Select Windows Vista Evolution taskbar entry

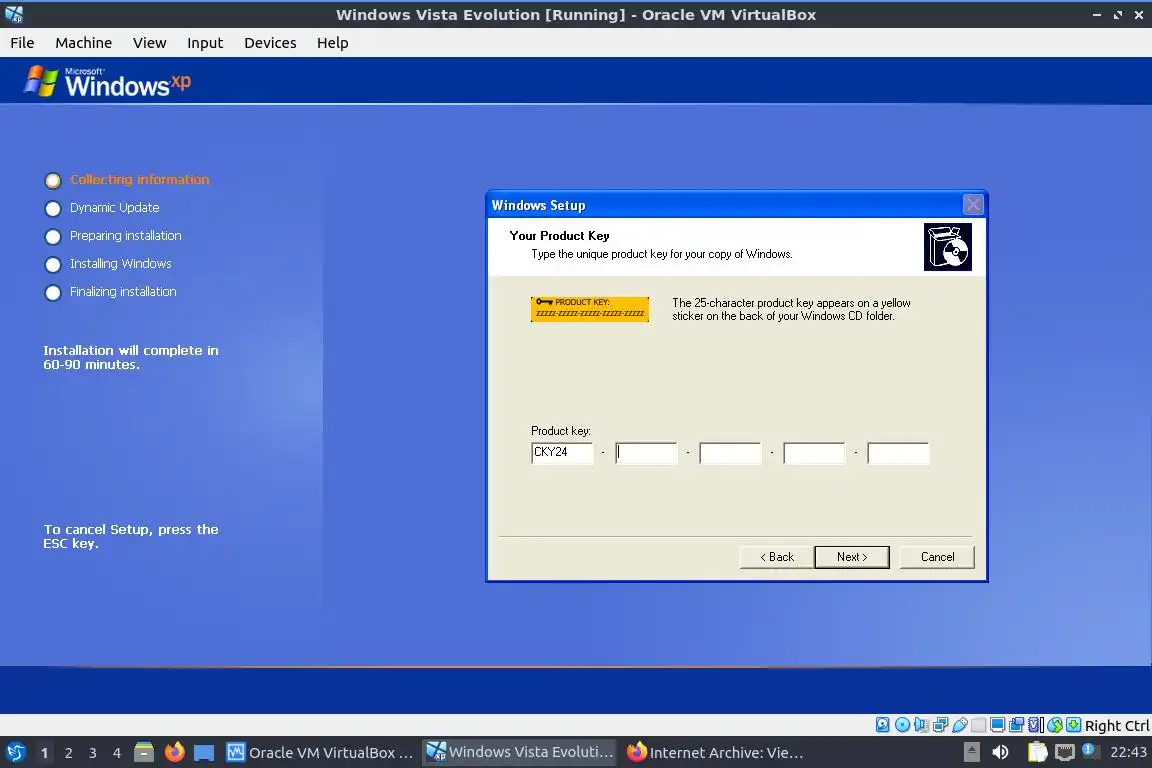coord(520,752)
